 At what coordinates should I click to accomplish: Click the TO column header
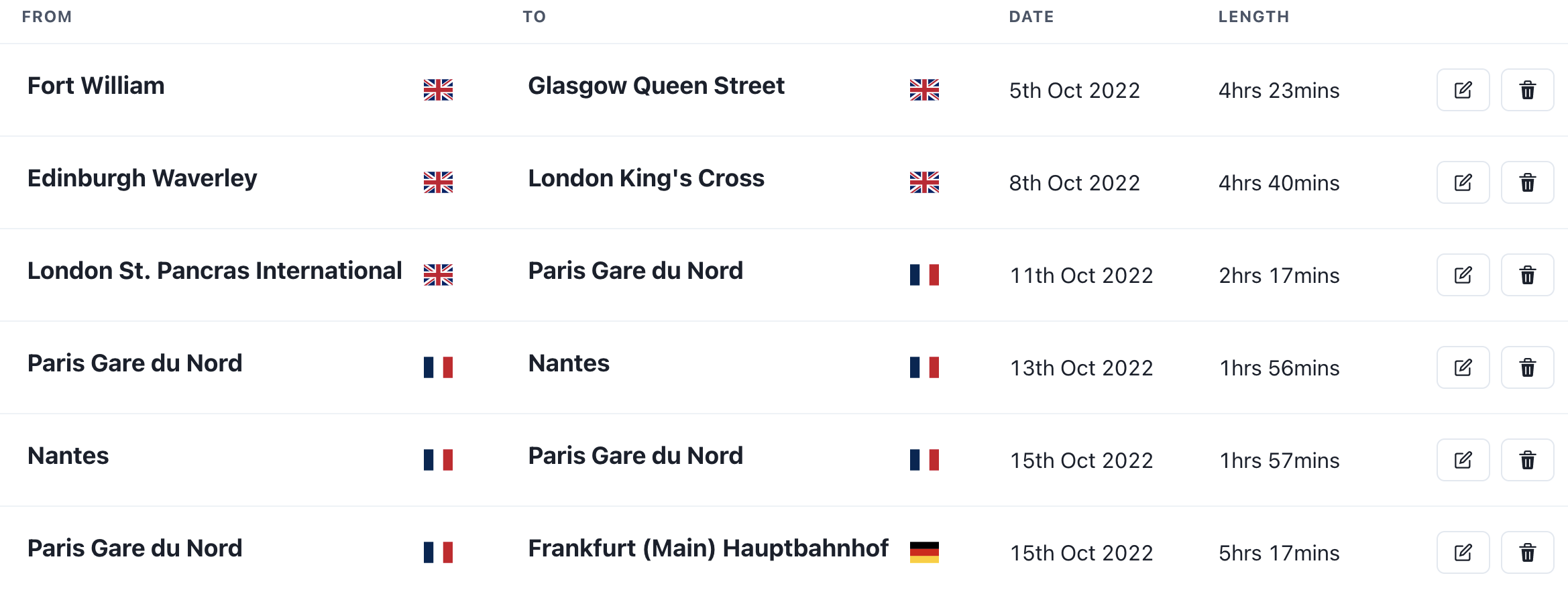click(x=534, y=17)
